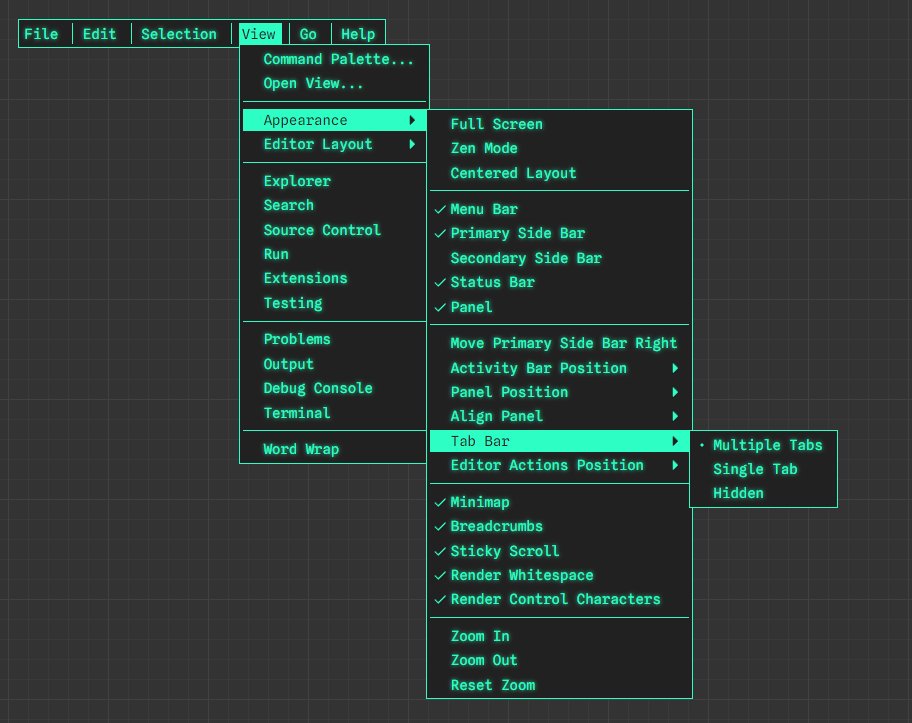This screenshot has height=723, width=912.
Task: Select Hidden tab bar option
Action: click(763, 493)
